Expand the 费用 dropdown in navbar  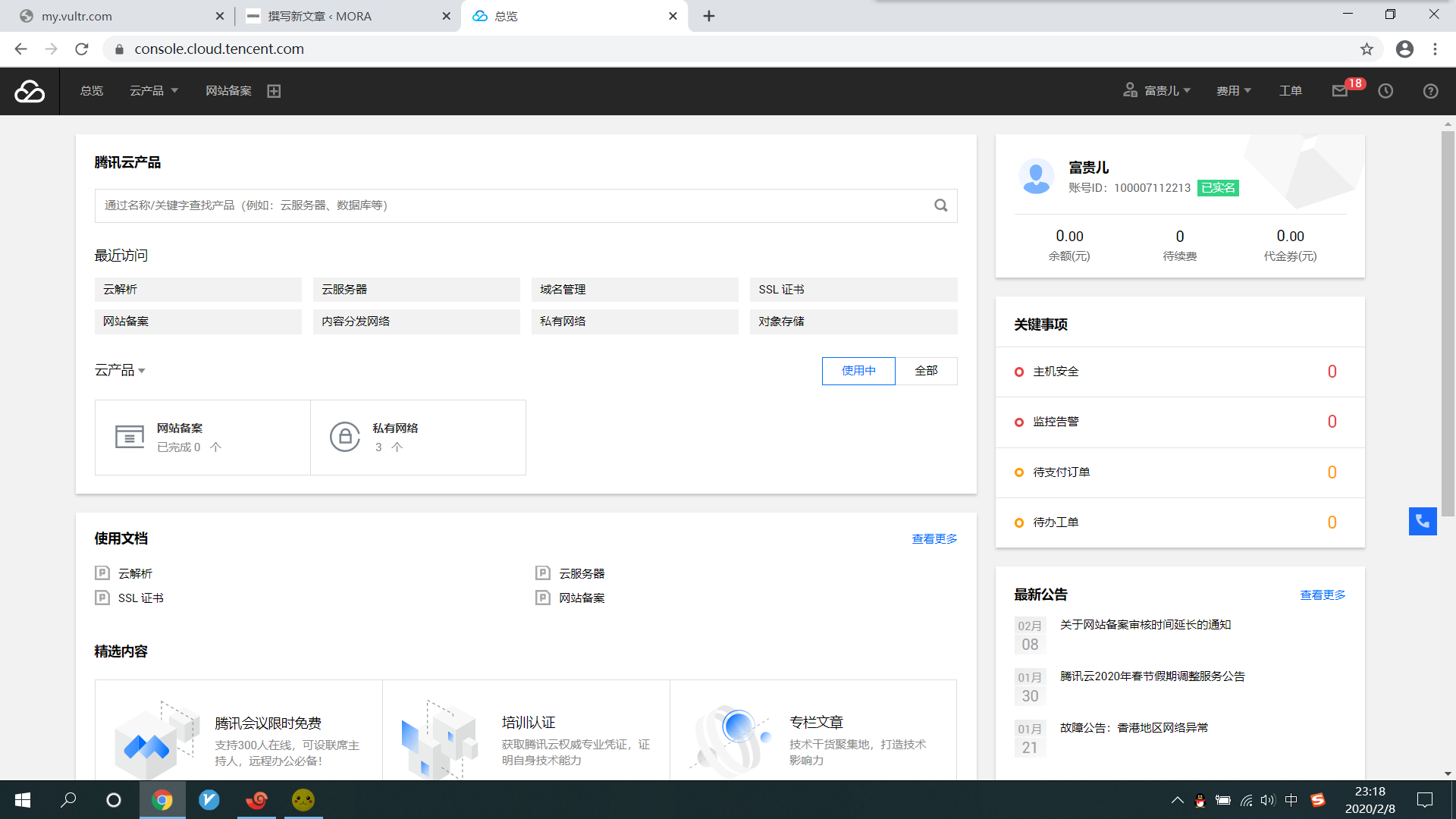1234,91
